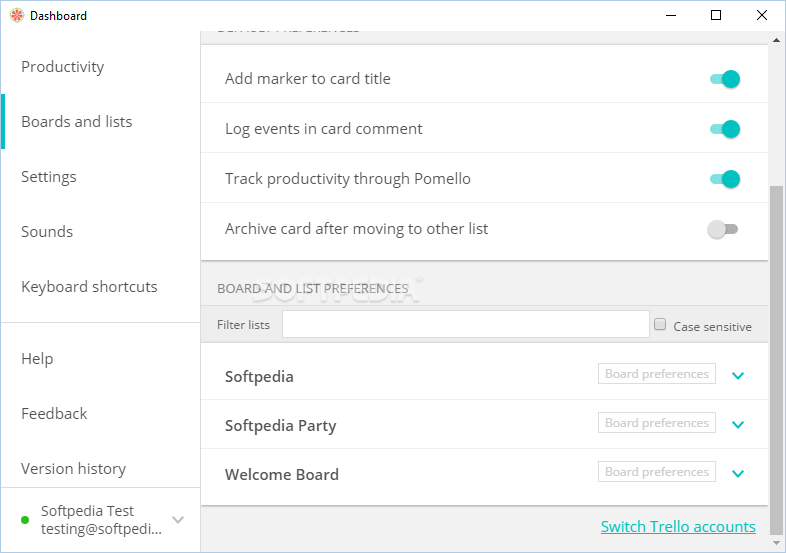Click the Pomello app icon in title bar
The height and width of the screenshot is (553, 786).
coord(17,16)
